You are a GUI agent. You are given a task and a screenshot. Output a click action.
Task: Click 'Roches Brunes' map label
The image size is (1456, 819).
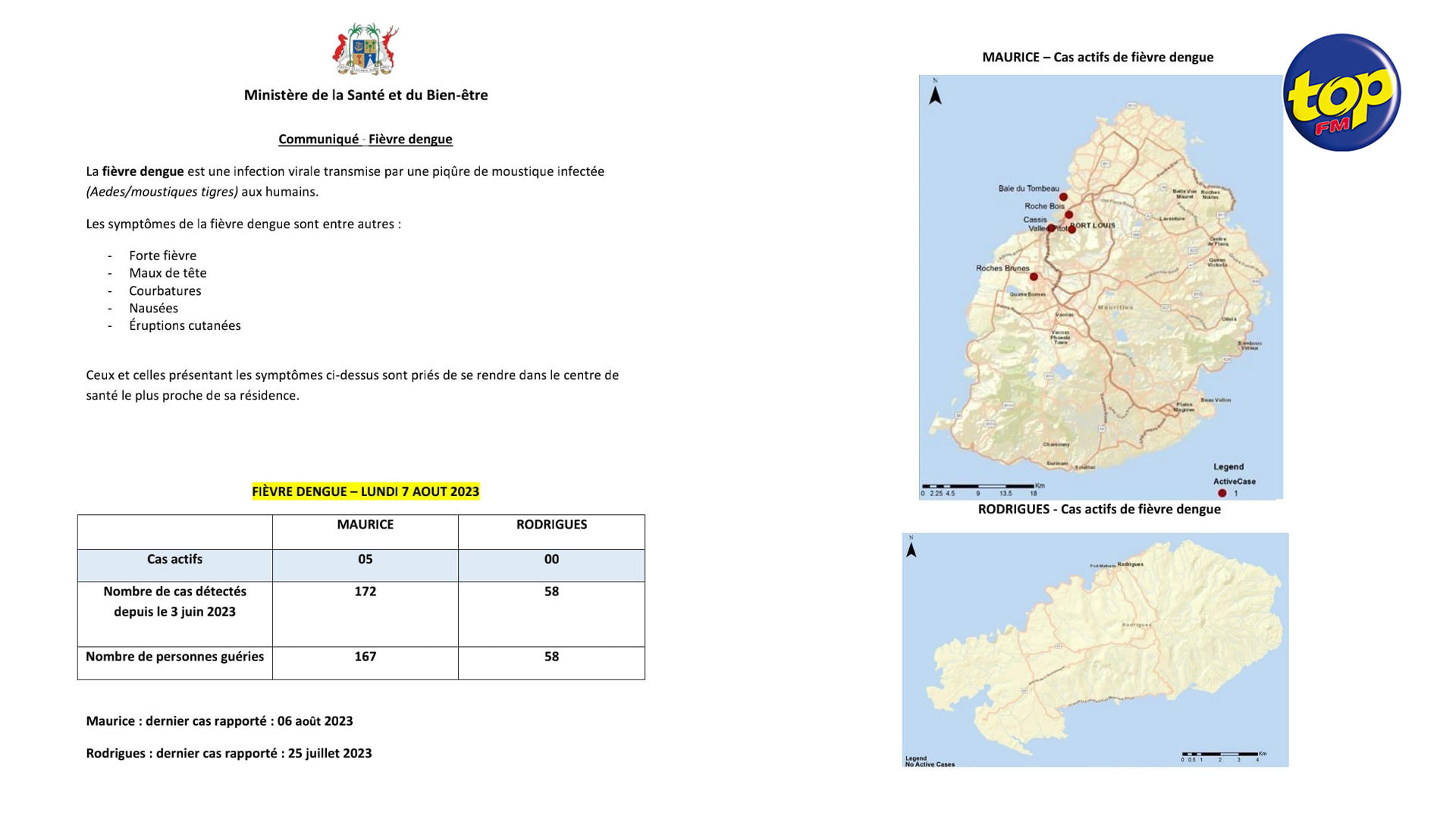[x=1003, y=268]
